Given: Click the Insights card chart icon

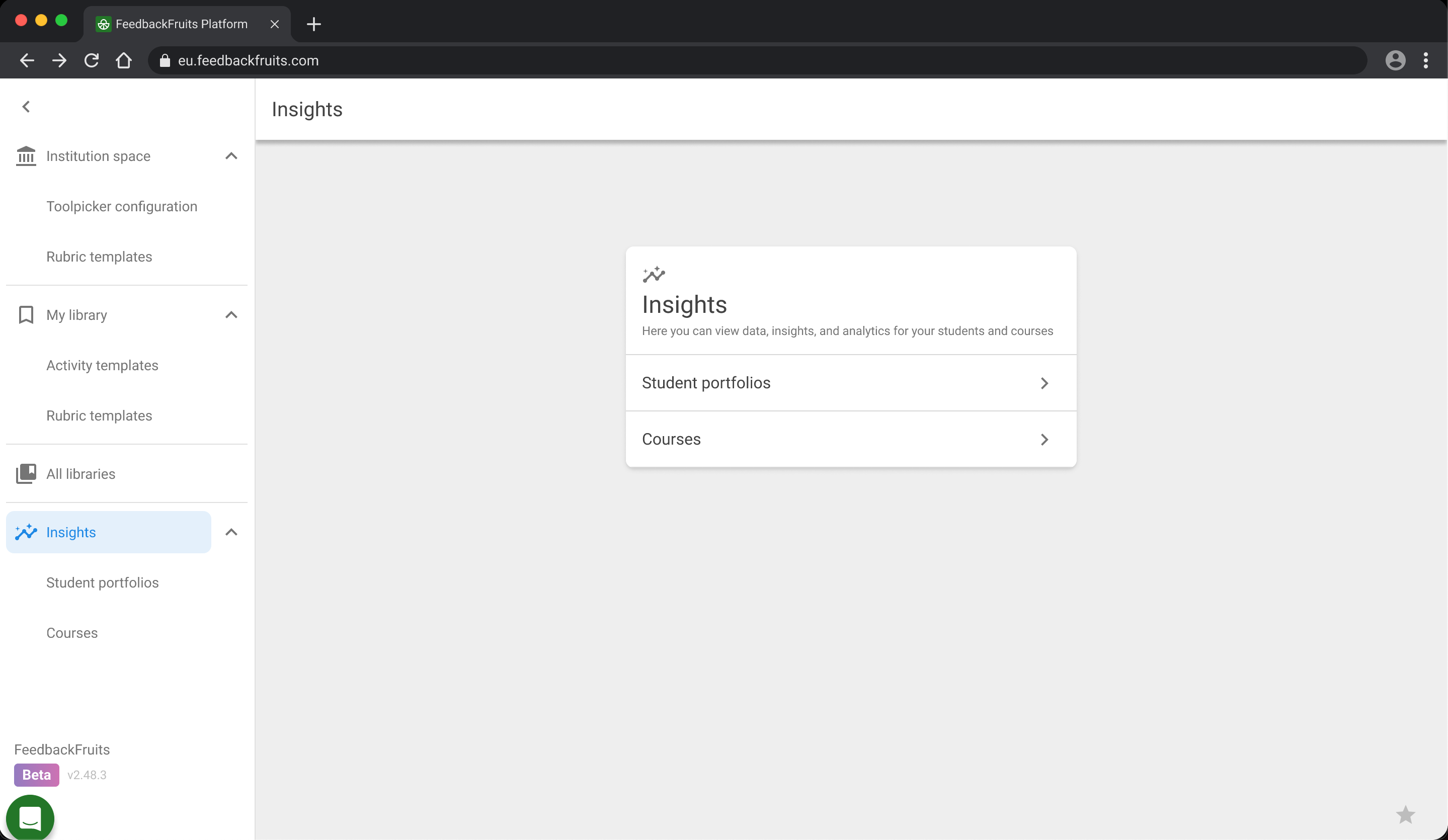Looking at the screenshot, I should click(654, 275).
